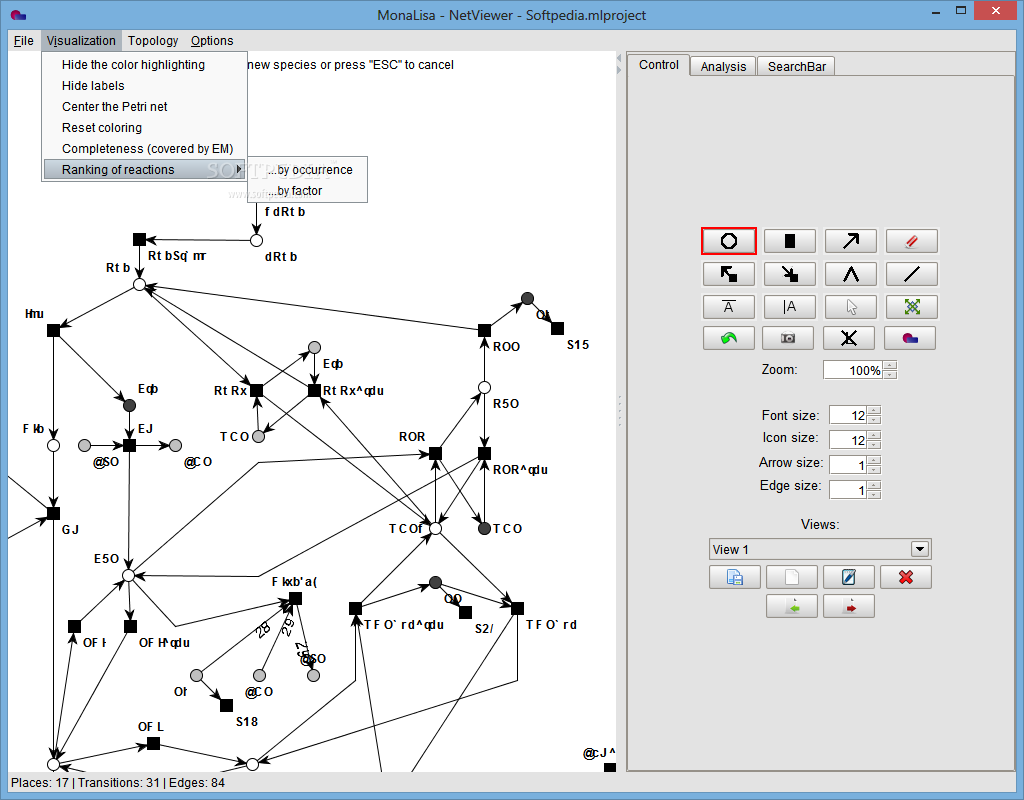
Task: Click the green crossed-arrows fit tool
Action: pos(912,307)
